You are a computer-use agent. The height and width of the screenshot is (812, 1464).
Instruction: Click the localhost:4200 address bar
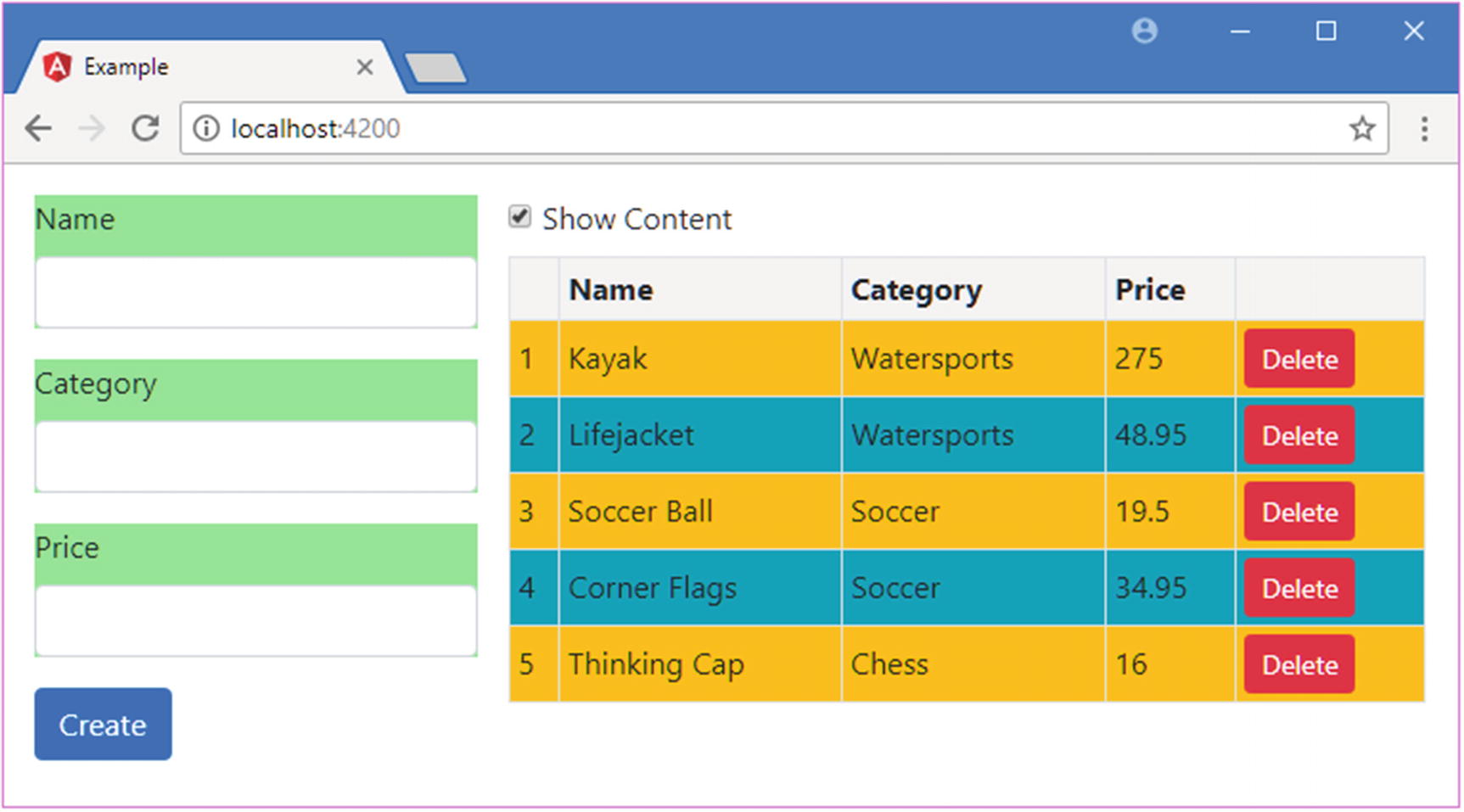tap(764, 129)
